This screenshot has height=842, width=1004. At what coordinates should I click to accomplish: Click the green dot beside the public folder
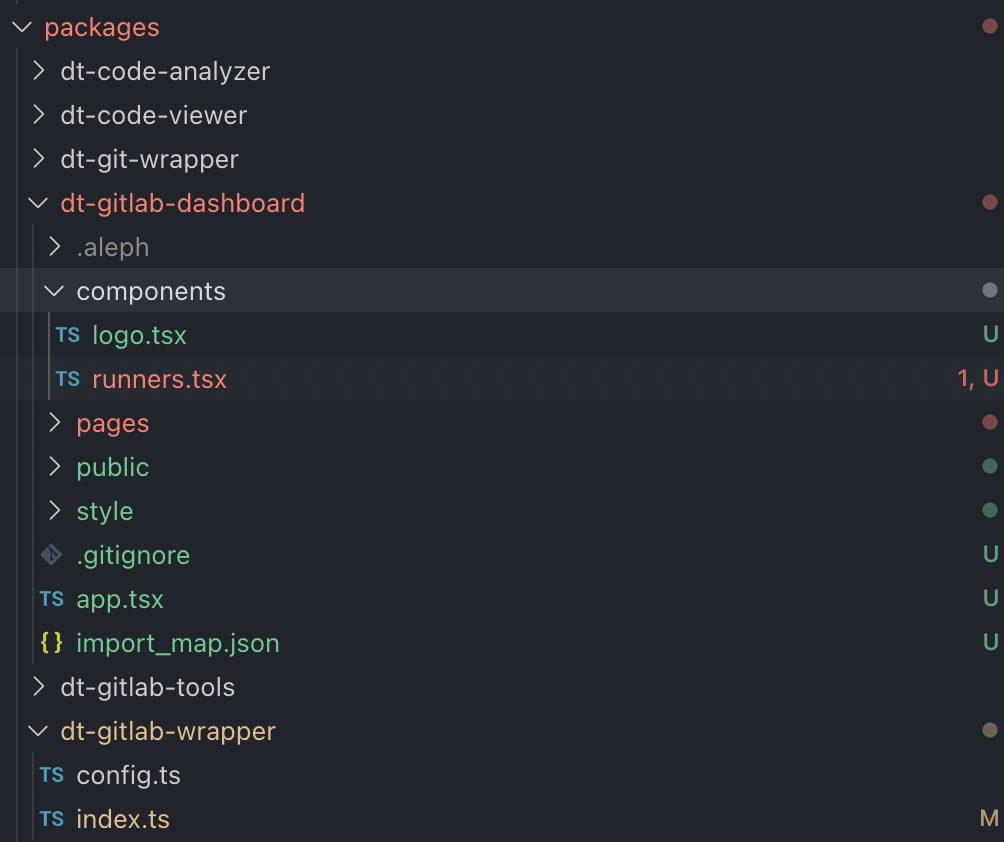[988, 467]
